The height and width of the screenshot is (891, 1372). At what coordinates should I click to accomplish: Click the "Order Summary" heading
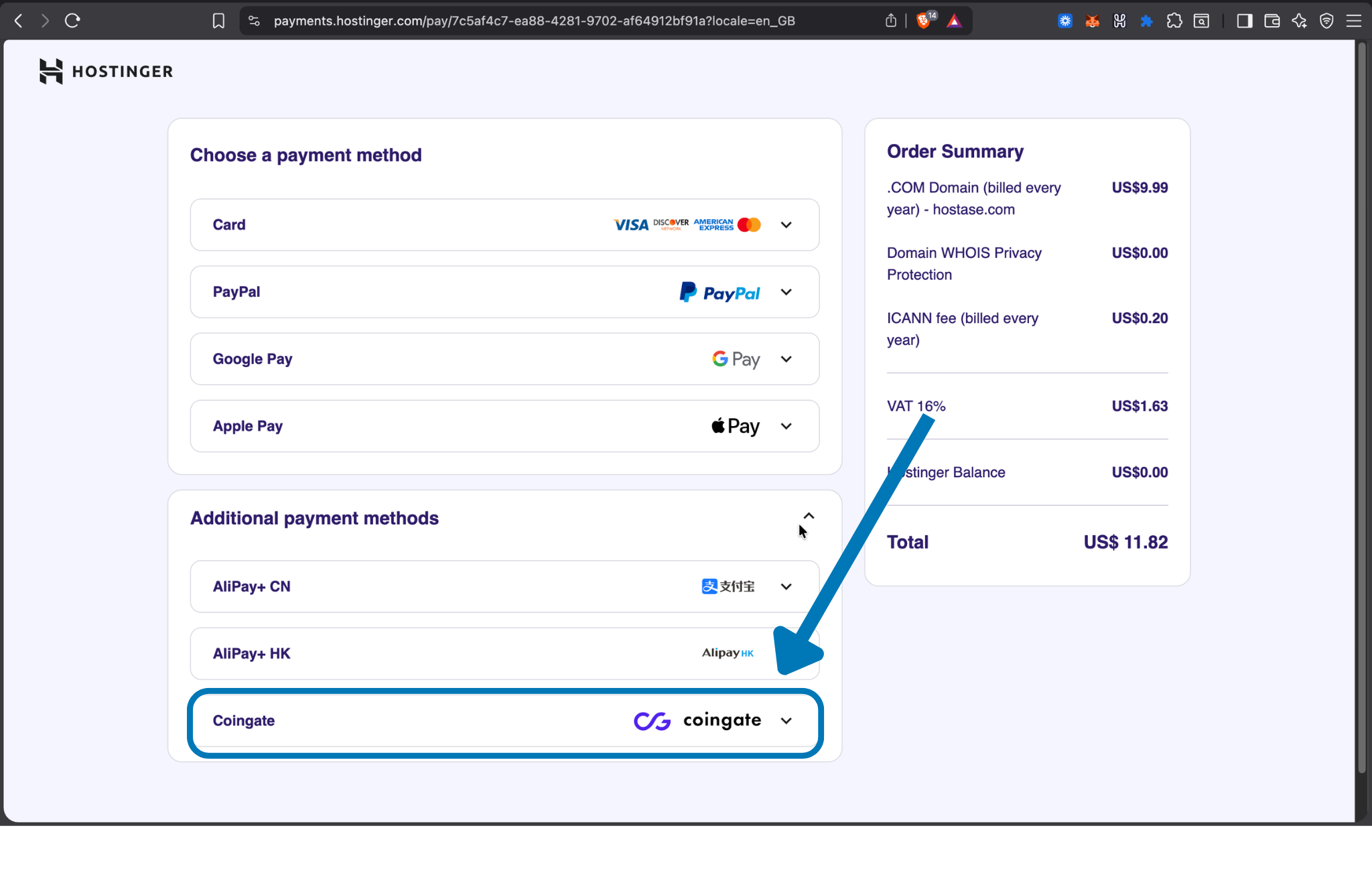955,151
